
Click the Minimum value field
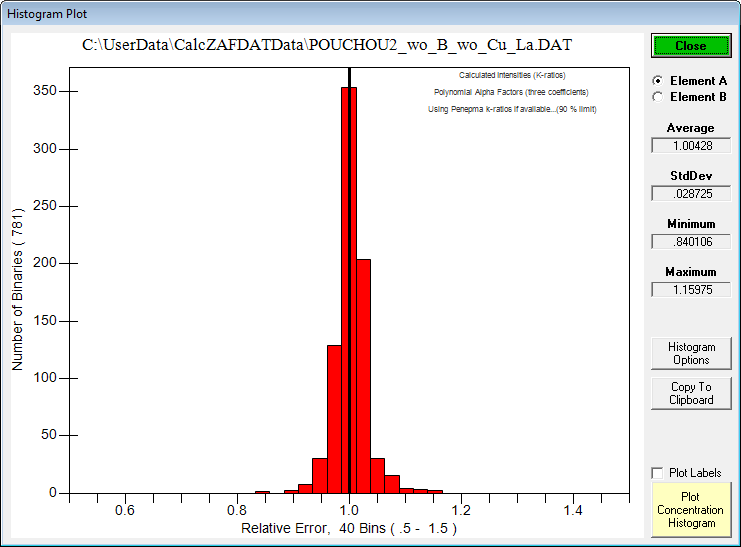coord(691,241)
